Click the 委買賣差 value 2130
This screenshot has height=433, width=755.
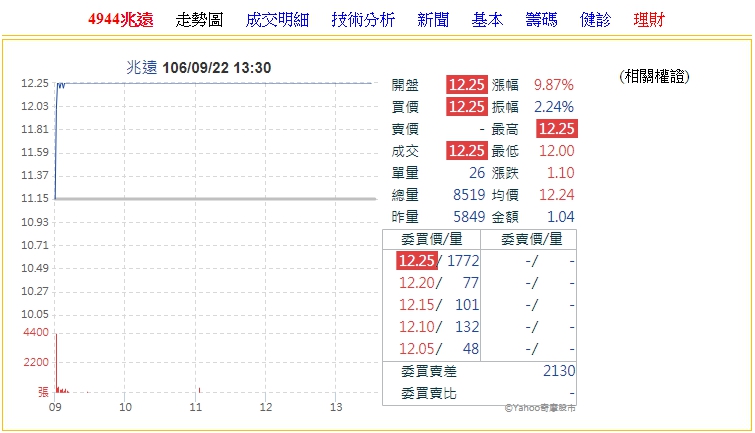559,371
